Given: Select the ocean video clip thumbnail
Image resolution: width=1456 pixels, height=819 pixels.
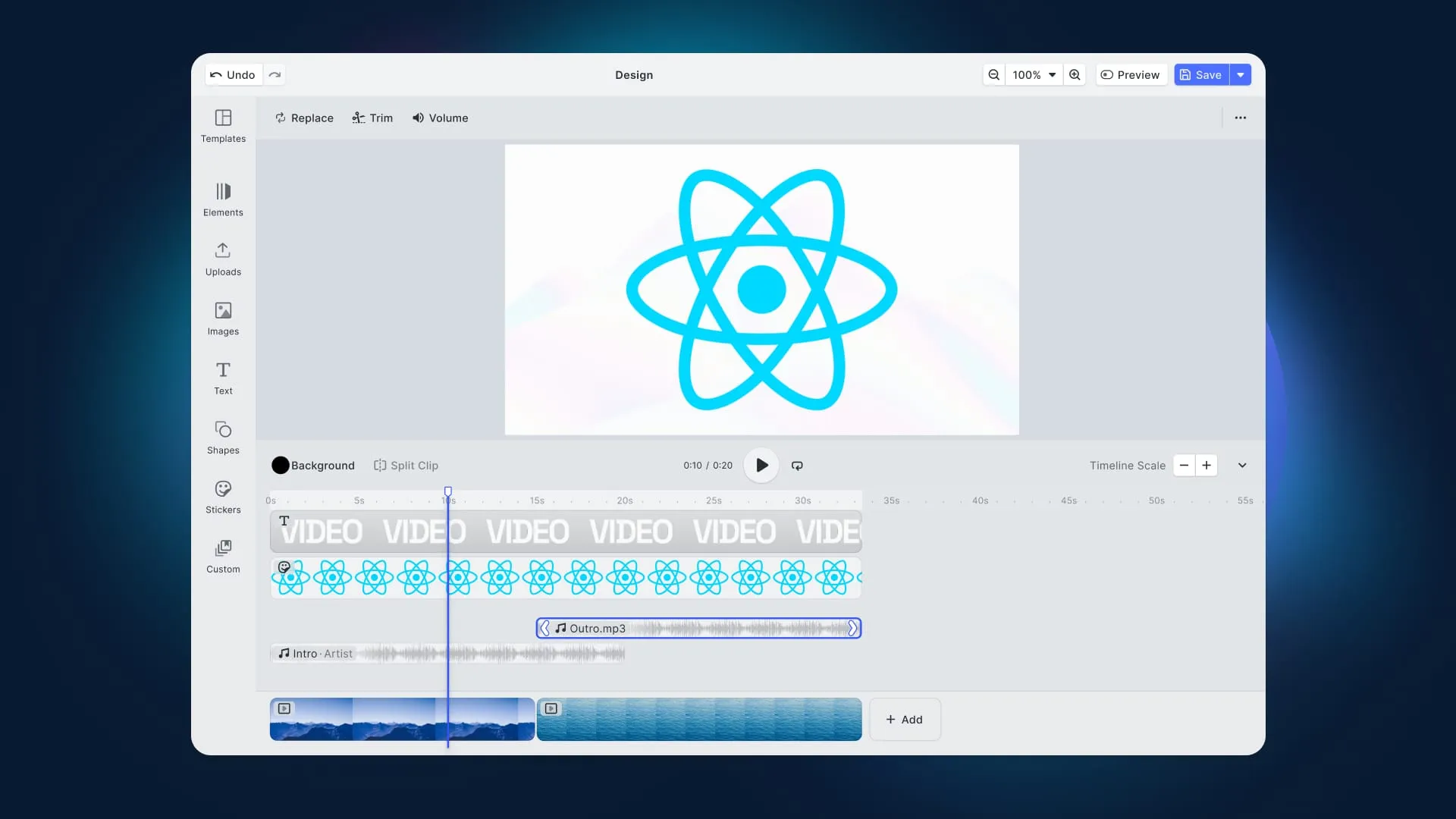Looking at the screenshot, I should pos(699,720).
